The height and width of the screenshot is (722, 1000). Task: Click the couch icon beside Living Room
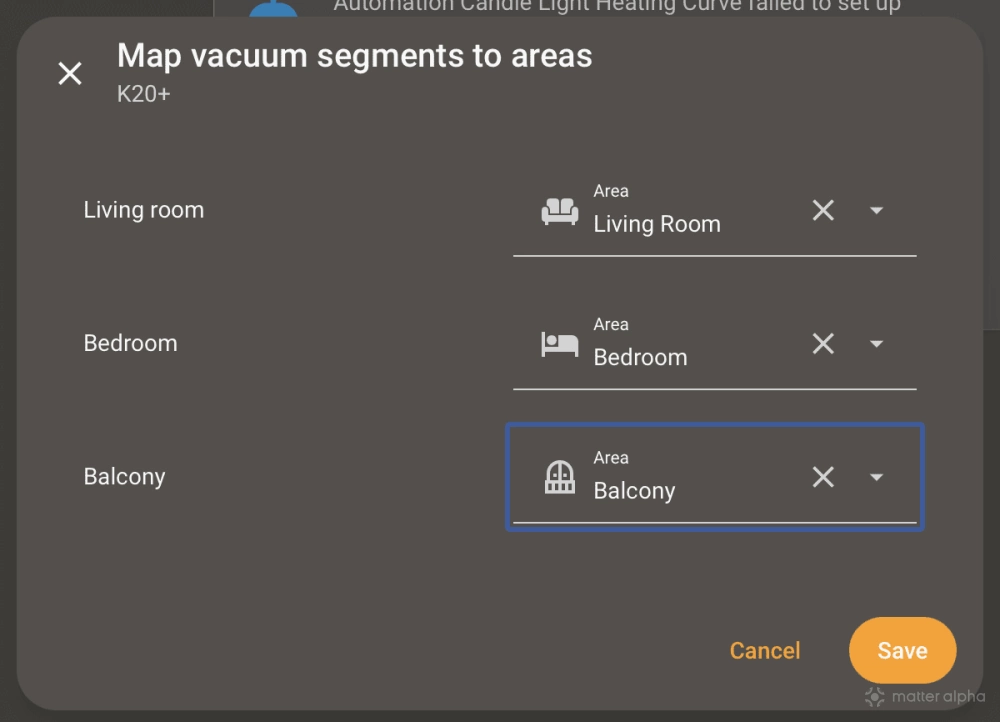[x=560, y=210]
